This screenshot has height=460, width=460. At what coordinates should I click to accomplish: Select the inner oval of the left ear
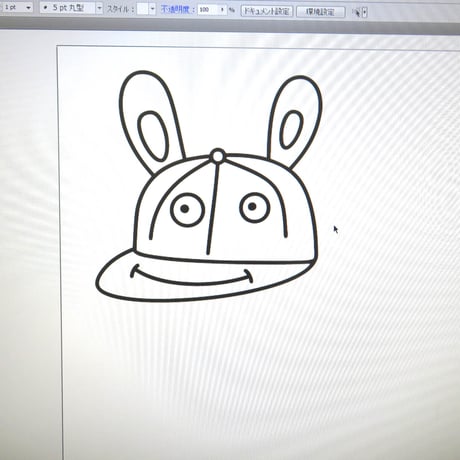[152, 136]
